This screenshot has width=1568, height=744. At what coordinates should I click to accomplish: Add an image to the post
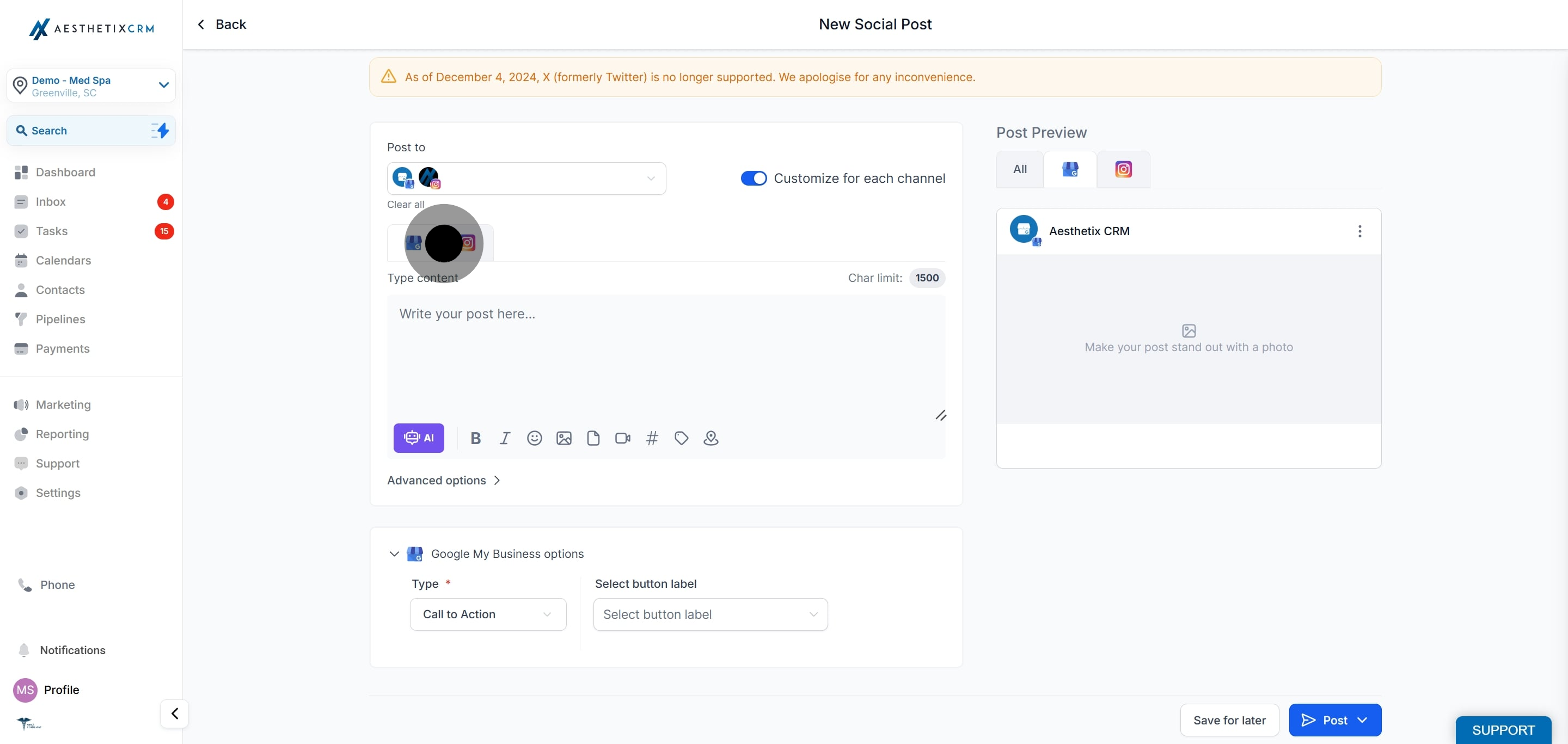563,438
